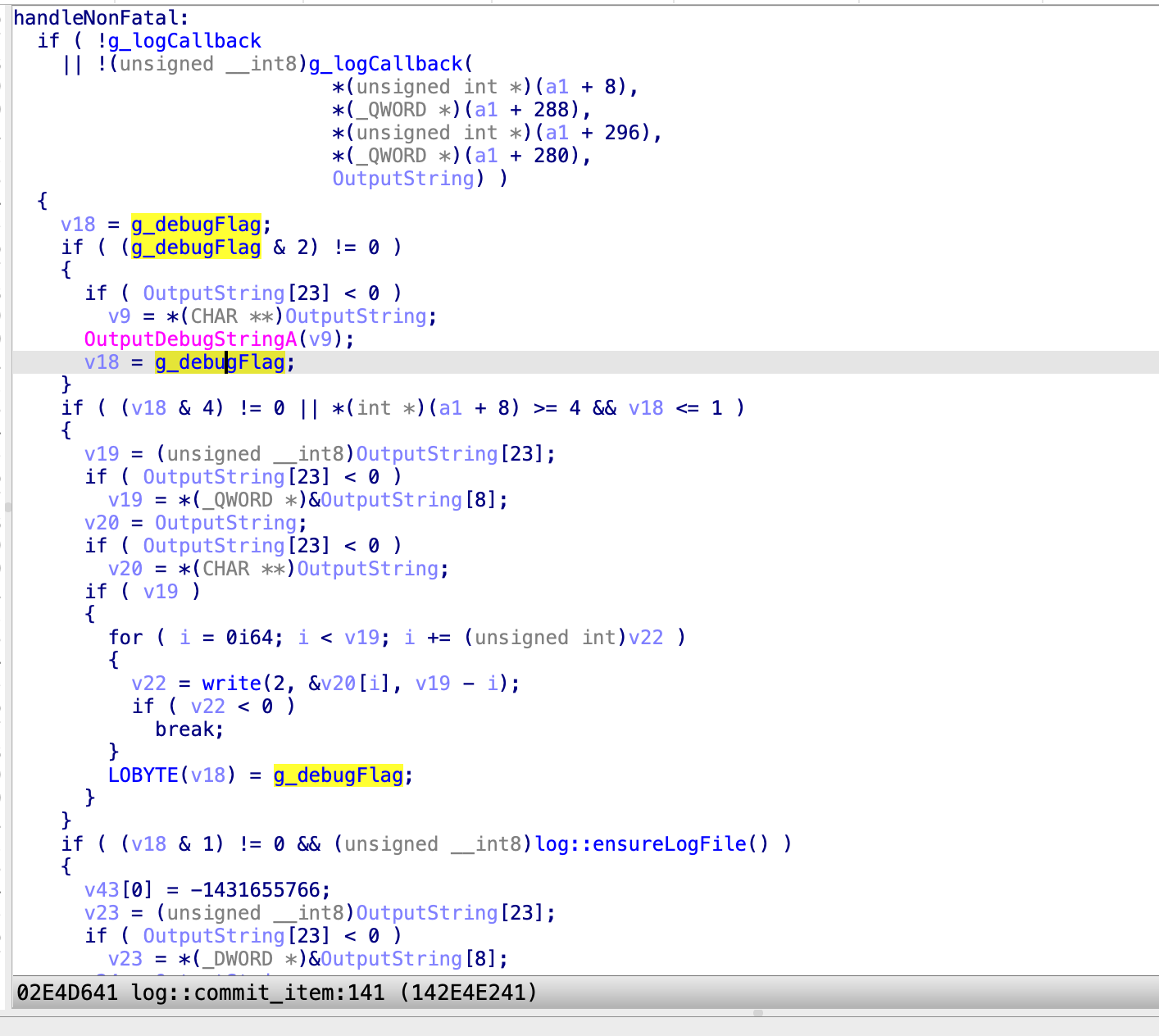Select the write function call inside the loop
The width and height of the screenshot is (1159, 1036).
coord(231,684)
